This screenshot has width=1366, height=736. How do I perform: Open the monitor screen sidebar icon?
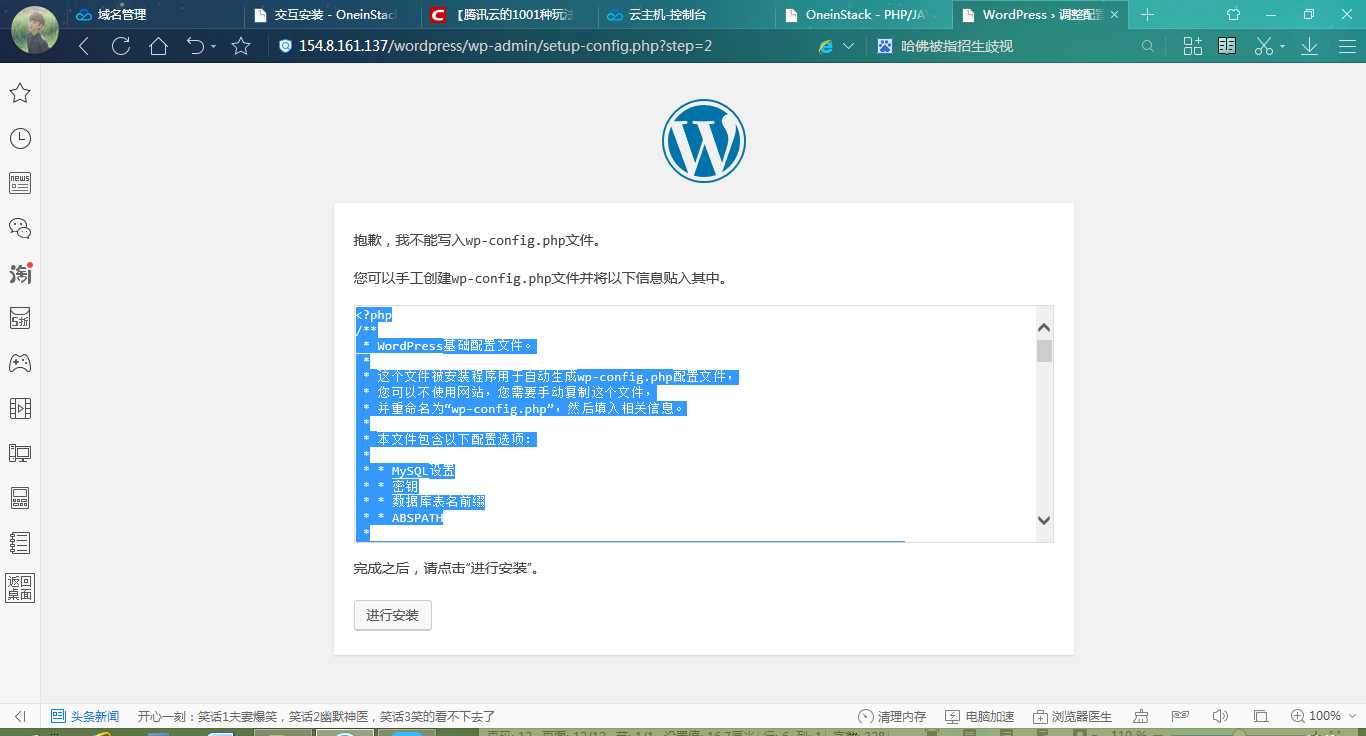[19, 453]
